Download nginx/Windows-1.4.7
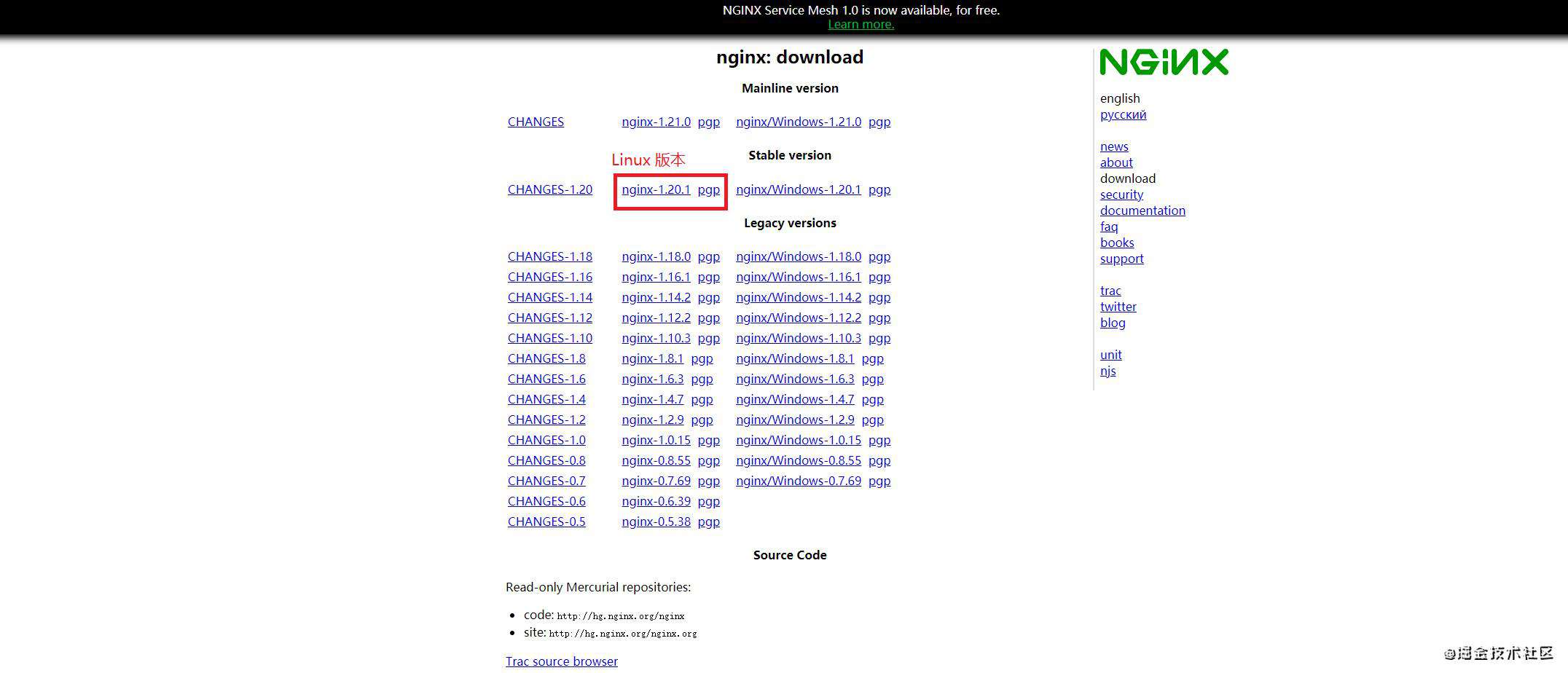This screenshot has width=1568, height=673. (795, 399)
